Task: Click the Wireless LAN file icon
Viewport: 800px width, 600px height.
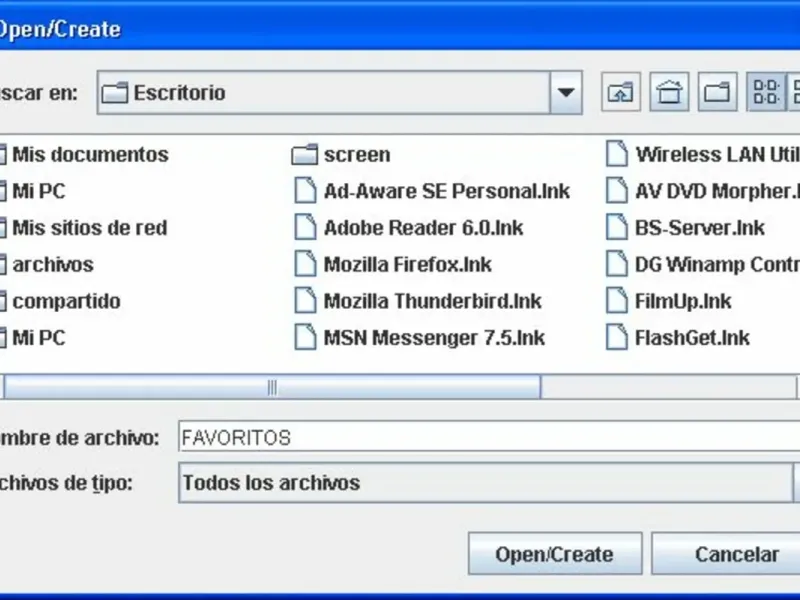Action: pos(617,155)
